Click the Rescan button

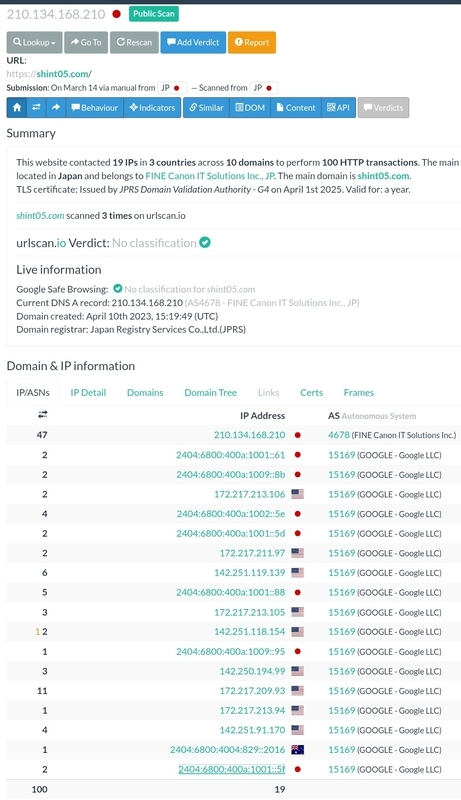pos(135,42)
